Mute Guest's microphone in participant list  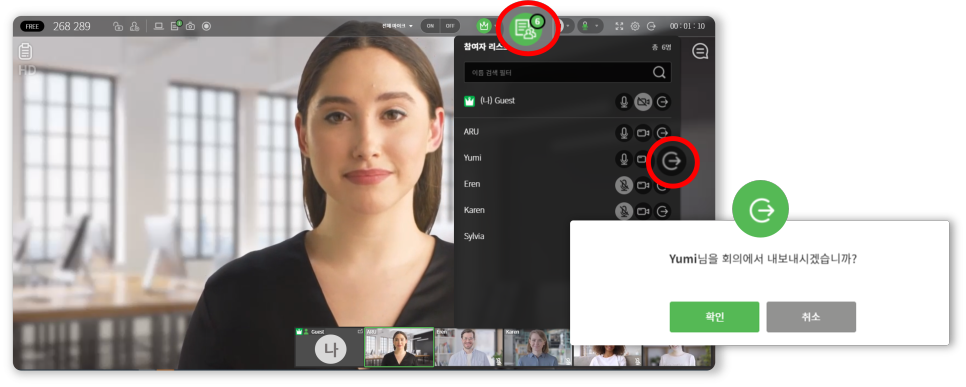pyautogui.click(x=624, y=102)
